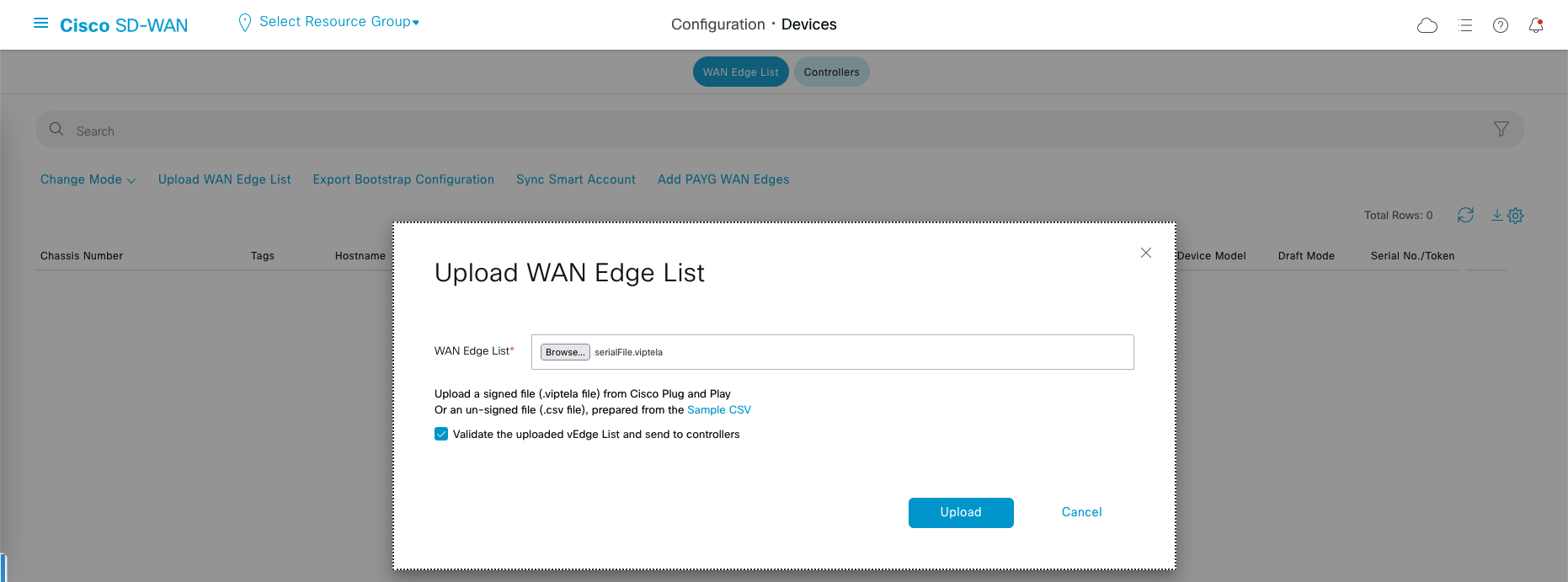1568x582 pixels.
Task: Open the hamburger navigation menu
Action: tap(40, 24)
